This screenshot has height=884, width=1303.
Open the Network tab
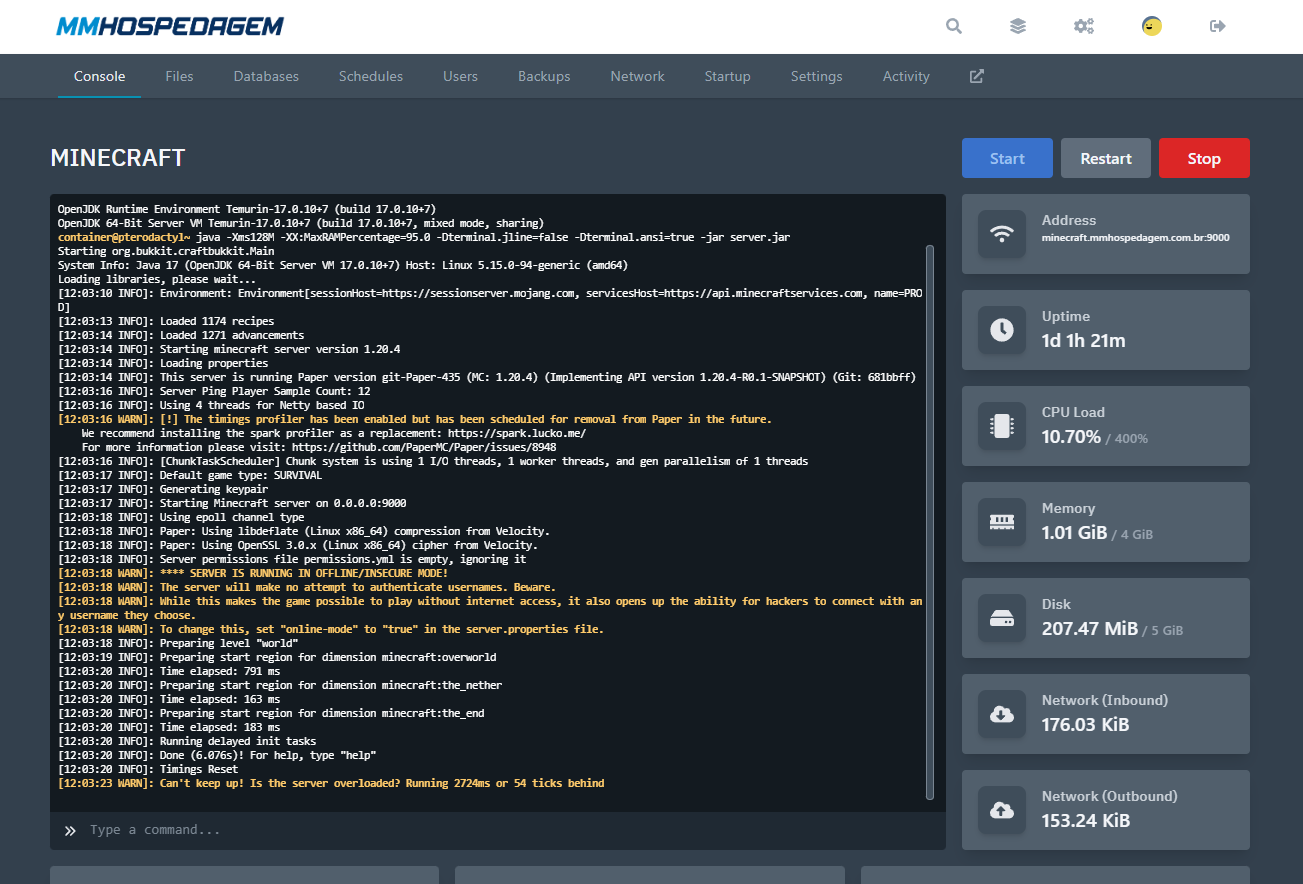[637, 76]
